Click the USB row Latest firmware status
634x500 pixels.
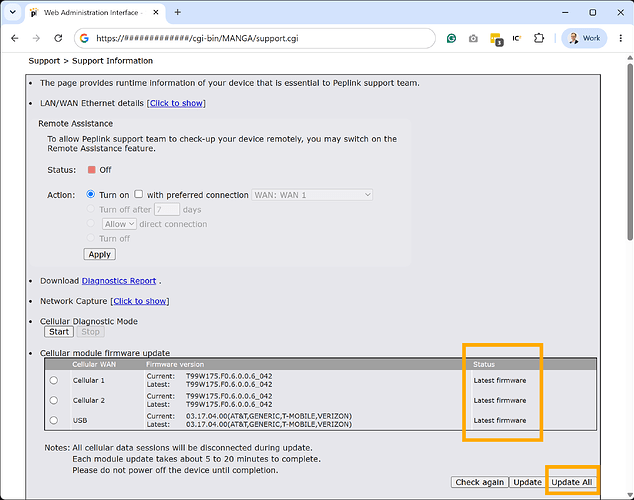pos(500,420)
